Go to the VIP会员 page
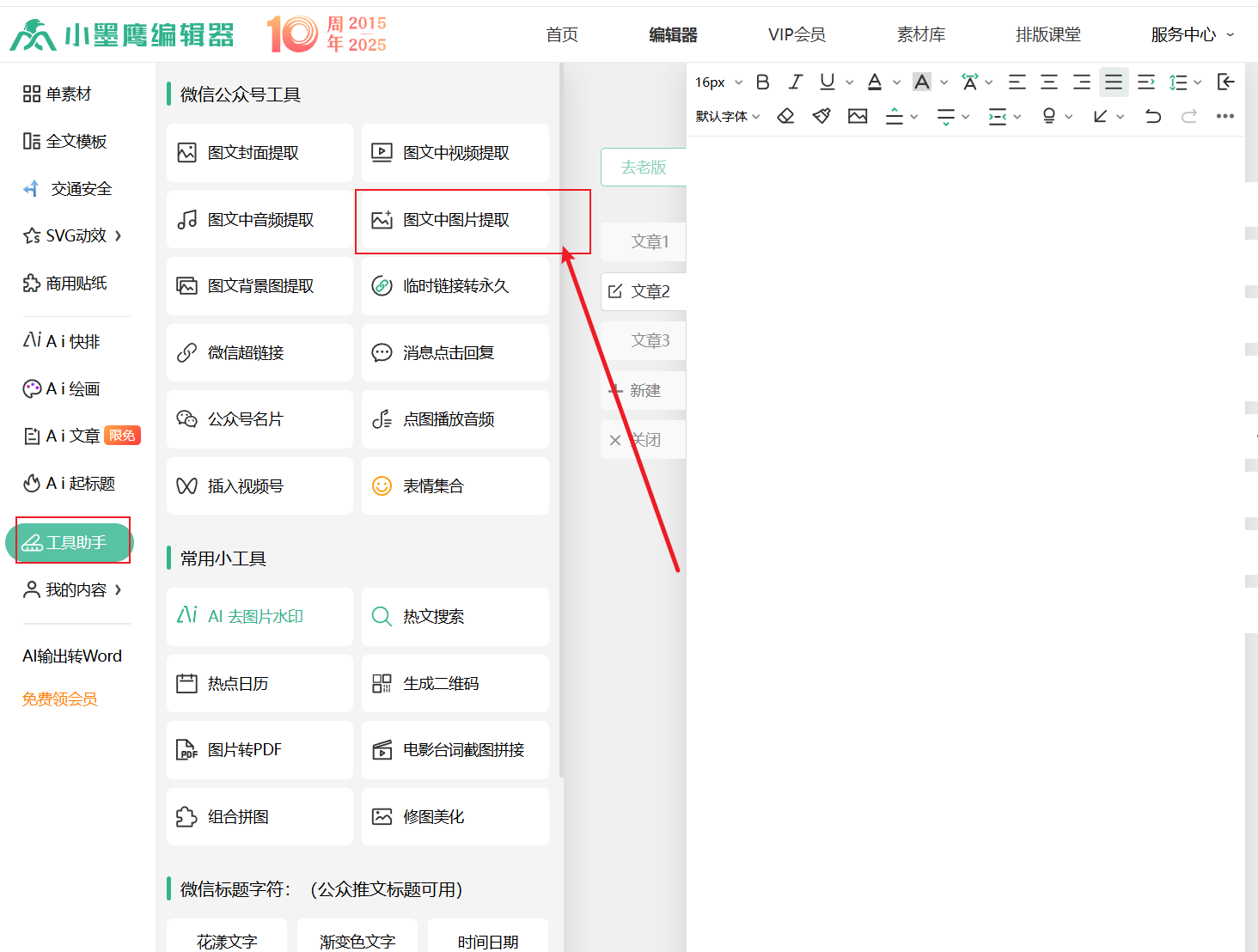The image size is (1258, 952). pyautogui.click(x=797, y=34)
